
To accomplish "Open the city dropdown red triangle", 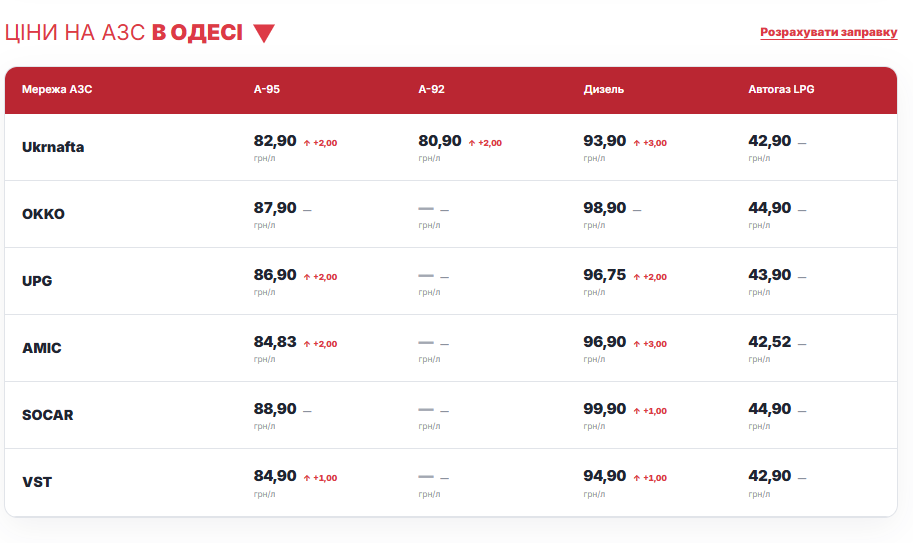I will click(x=264, y=33).
